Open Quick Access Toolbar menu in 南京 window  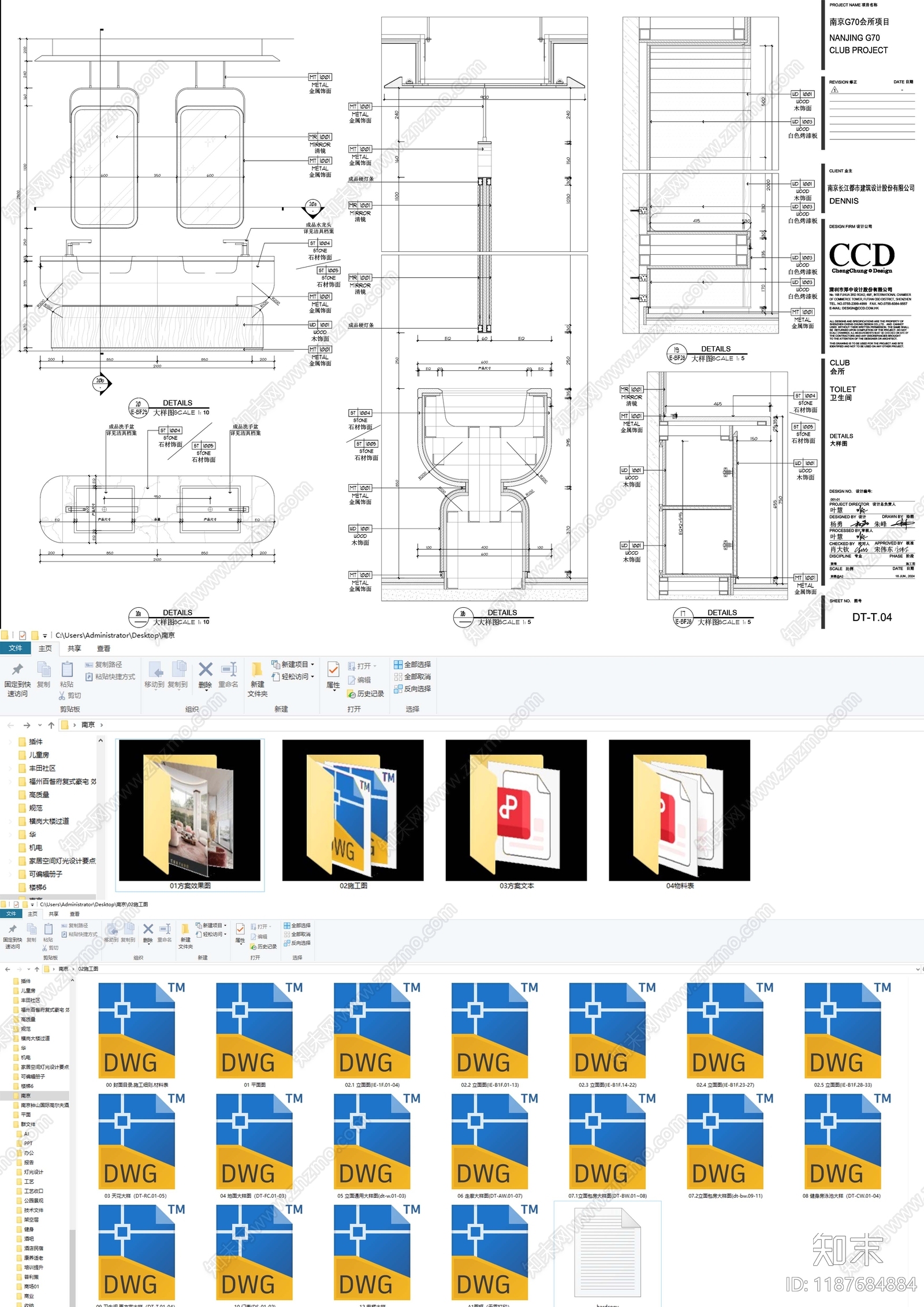click(x=44, y=636)
